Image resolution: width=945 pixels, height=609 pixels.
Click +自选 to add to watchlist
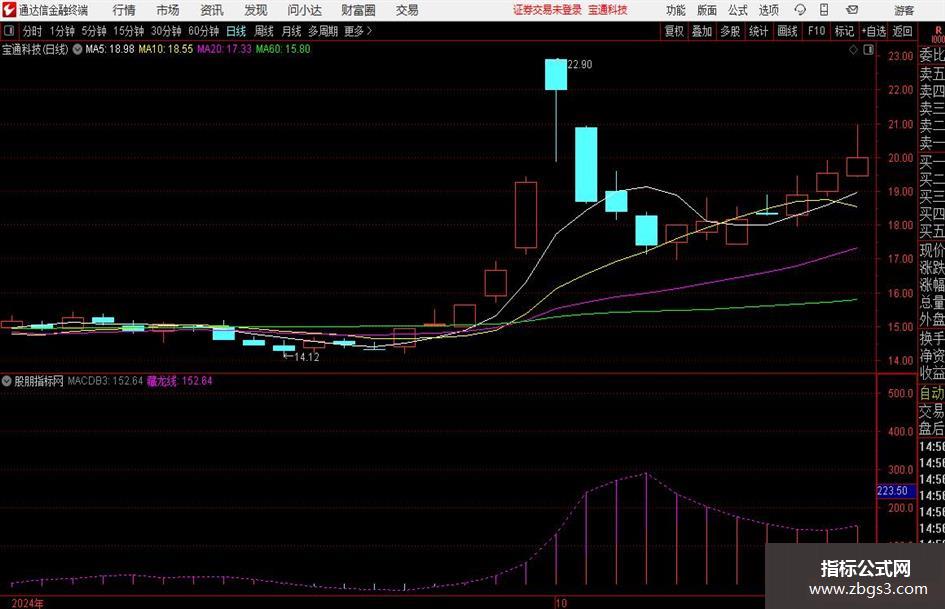click(873, 31)
